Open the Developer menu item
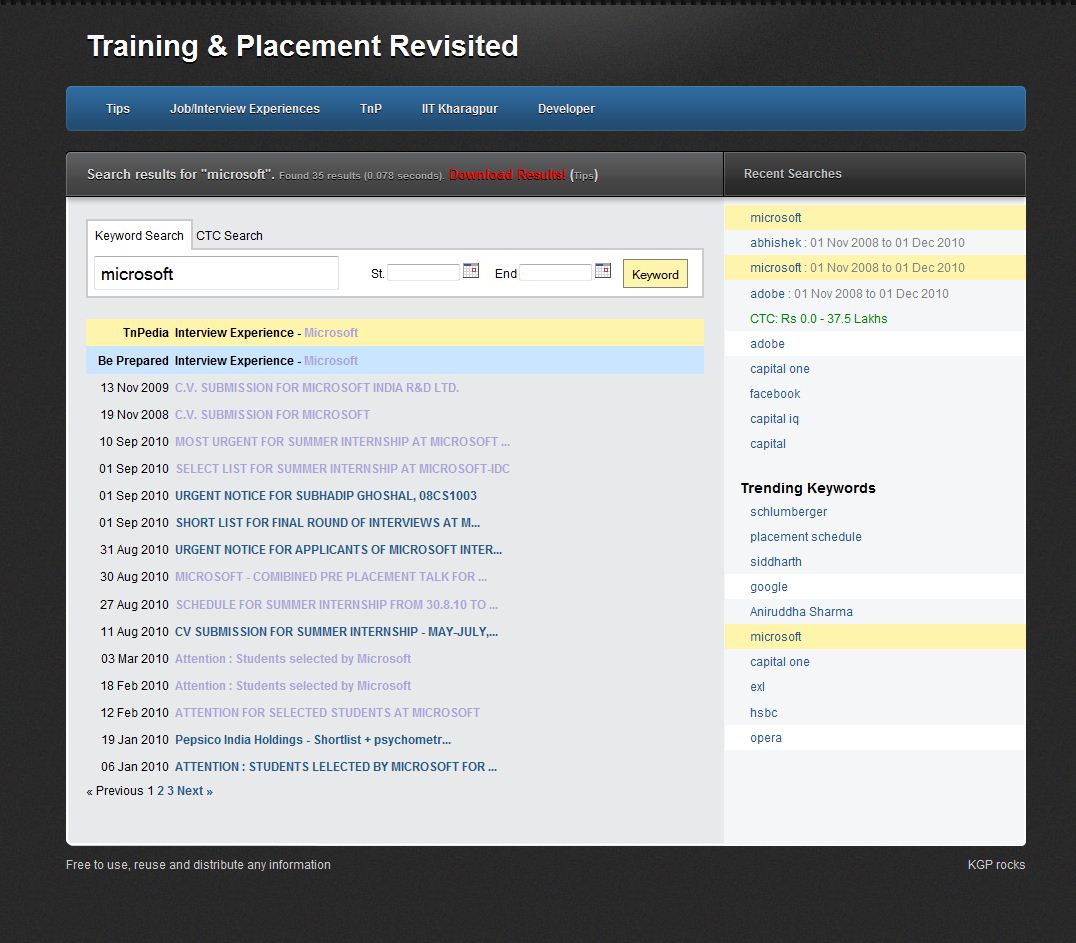 566,108
